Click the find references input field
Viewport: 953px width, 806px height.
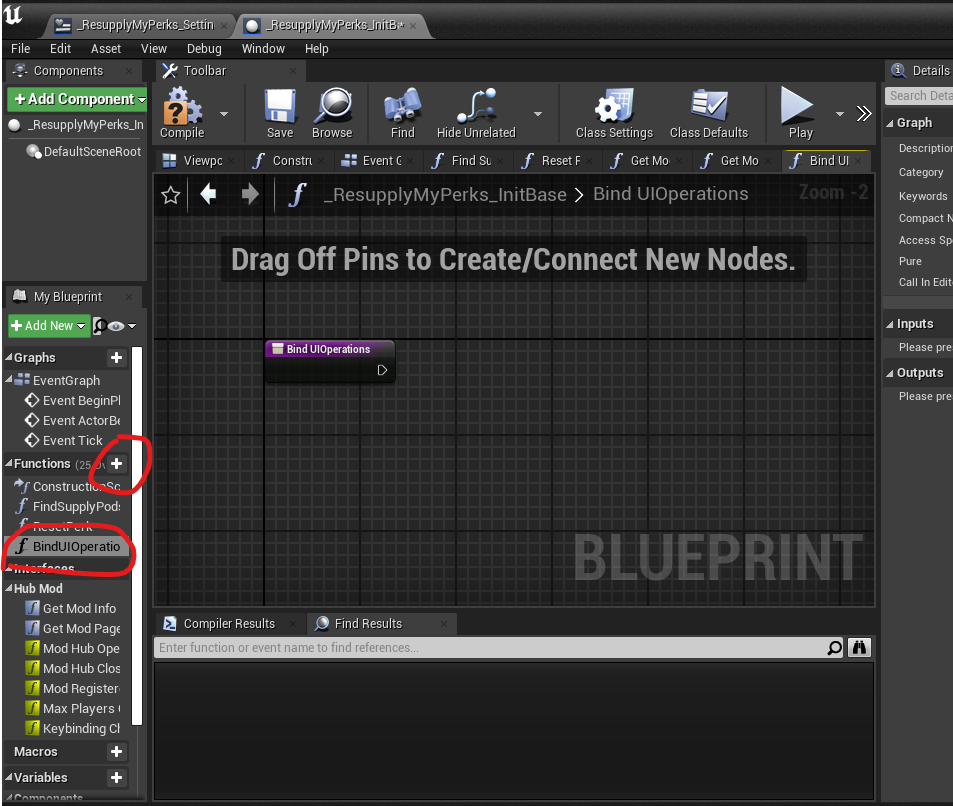tap(489, 648)
